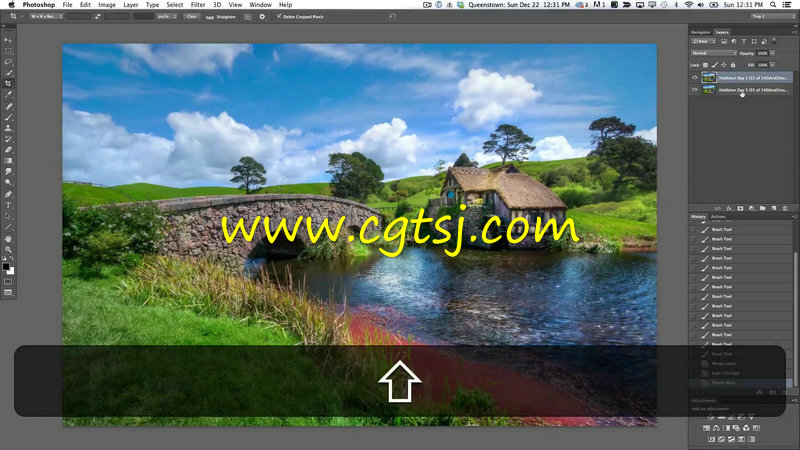The width and height of the screenshot is (800, 450).
Task: Click the Straighten button
Action: coord(221,17)
